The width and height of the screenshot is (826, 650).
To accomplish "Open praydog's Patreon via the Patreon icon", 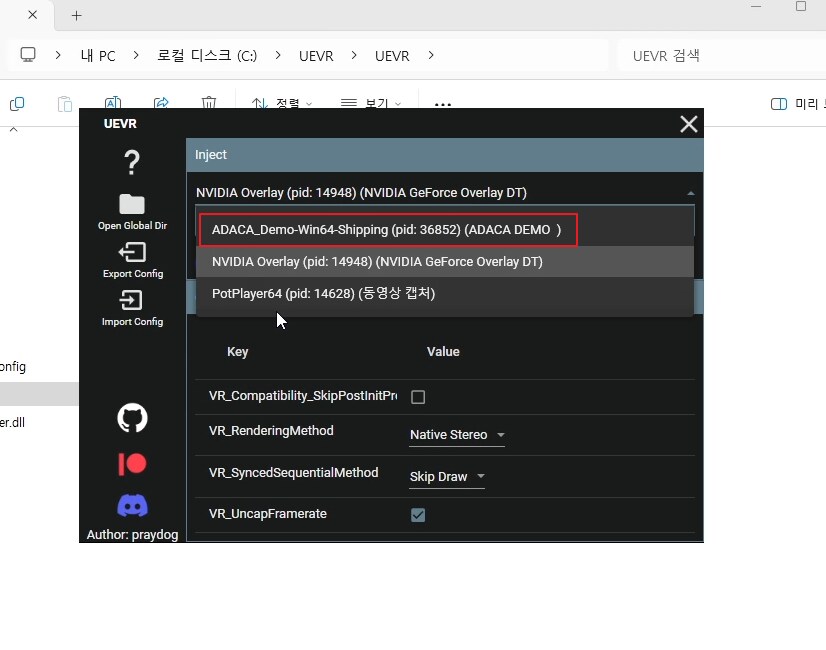I will click(131, 463).
